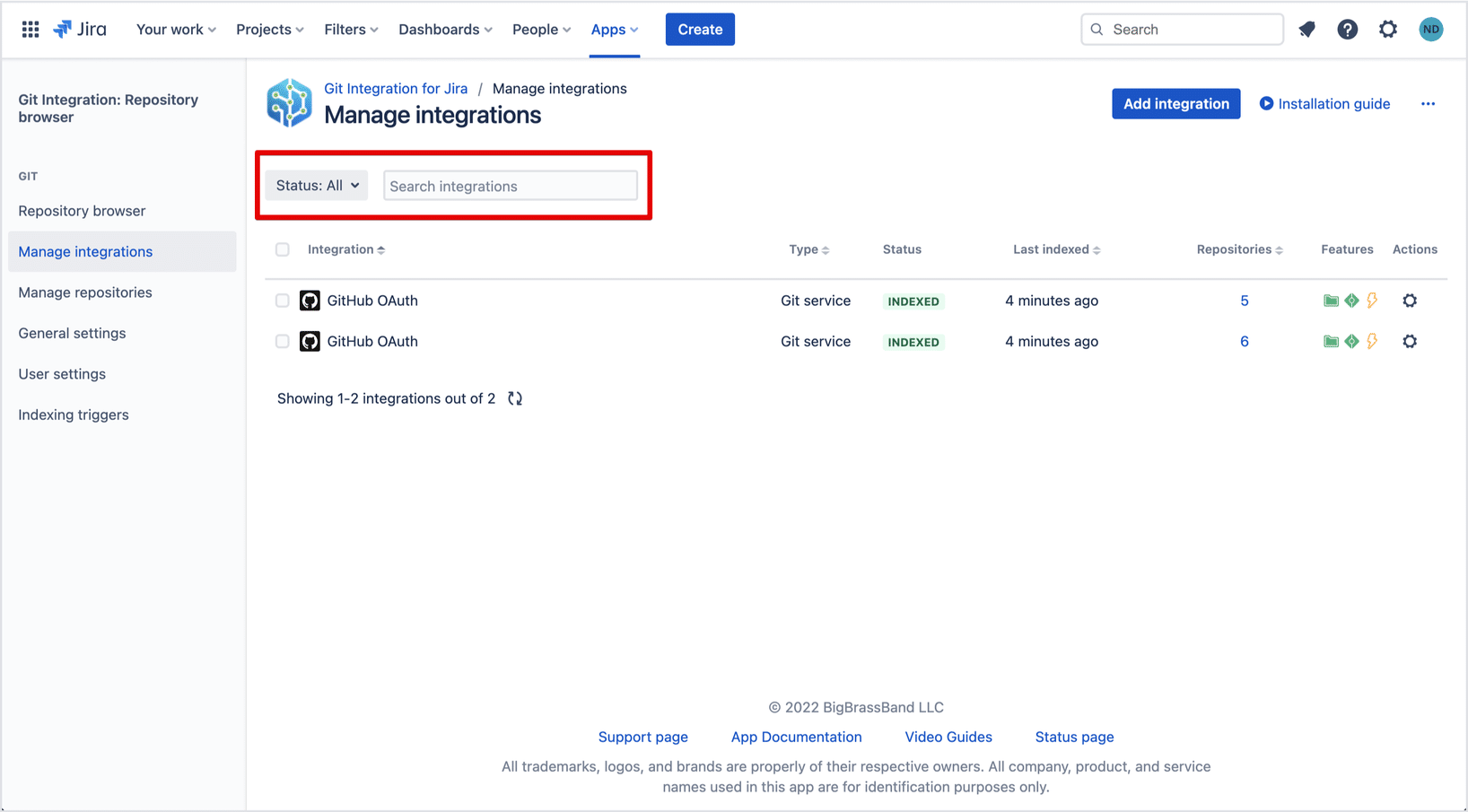This screenshot has height=812, width=1468.
Task: Open Indexing triggers in sidebar
Action: pyautogui.click(x=74, y=415)
